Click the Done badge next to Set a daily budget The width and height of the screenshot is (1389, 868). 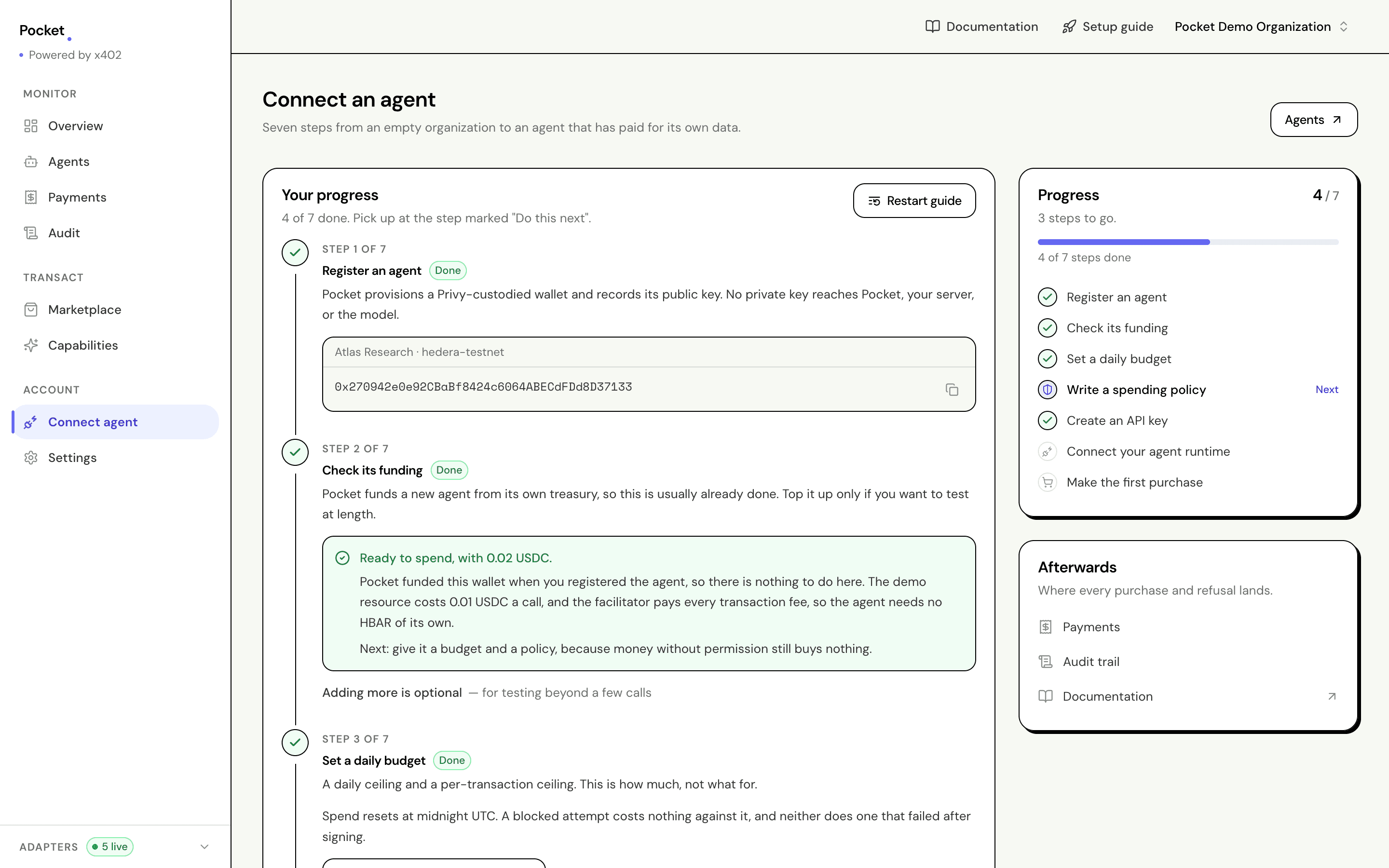(x=452, y=760)
